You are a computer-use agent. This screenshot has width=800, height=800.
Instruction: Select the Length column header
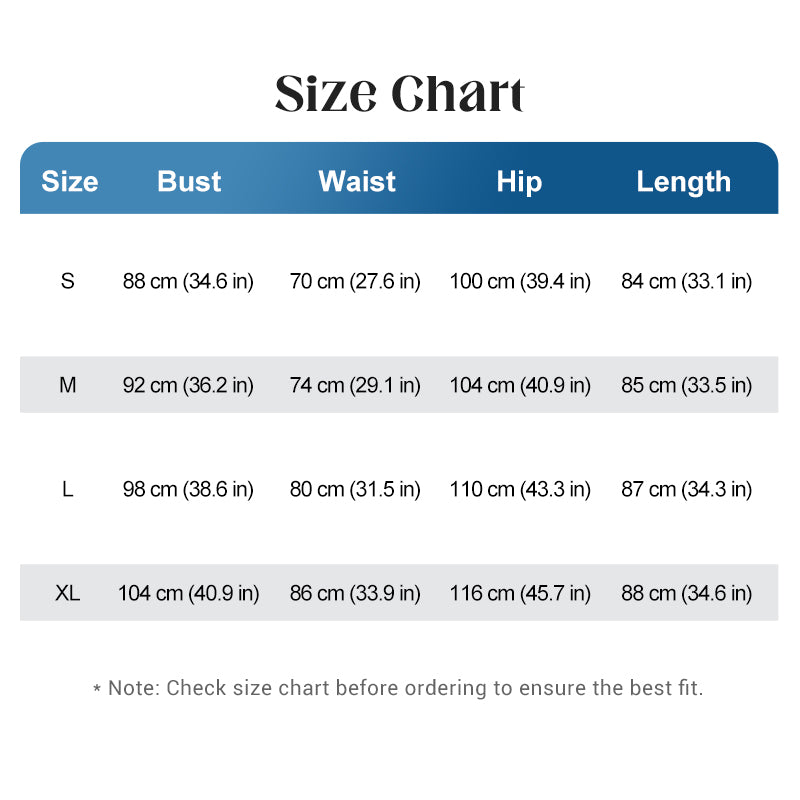(684, 182)
